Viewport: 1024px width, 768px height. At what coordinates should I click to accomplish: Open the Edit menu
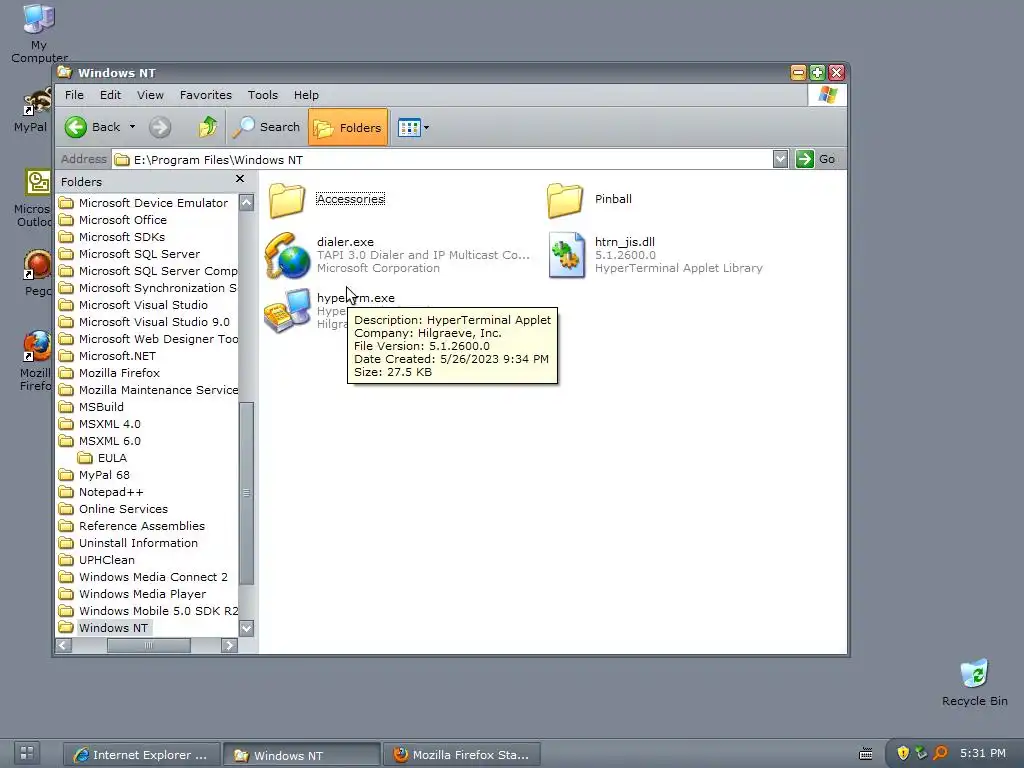(x=110, y=95)
